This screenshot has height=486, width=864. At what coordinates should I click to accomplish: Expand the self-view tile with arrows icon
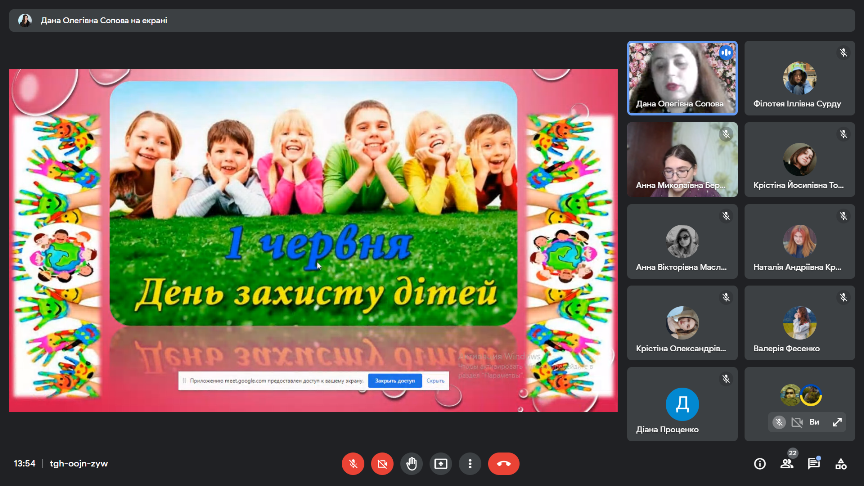pos(837,422)
